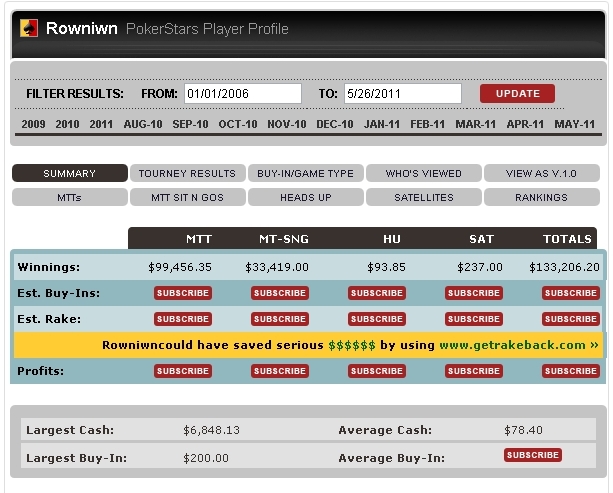Filter results by year 2010
Viewport: 613px width, 493px height.
coord(67,124)
